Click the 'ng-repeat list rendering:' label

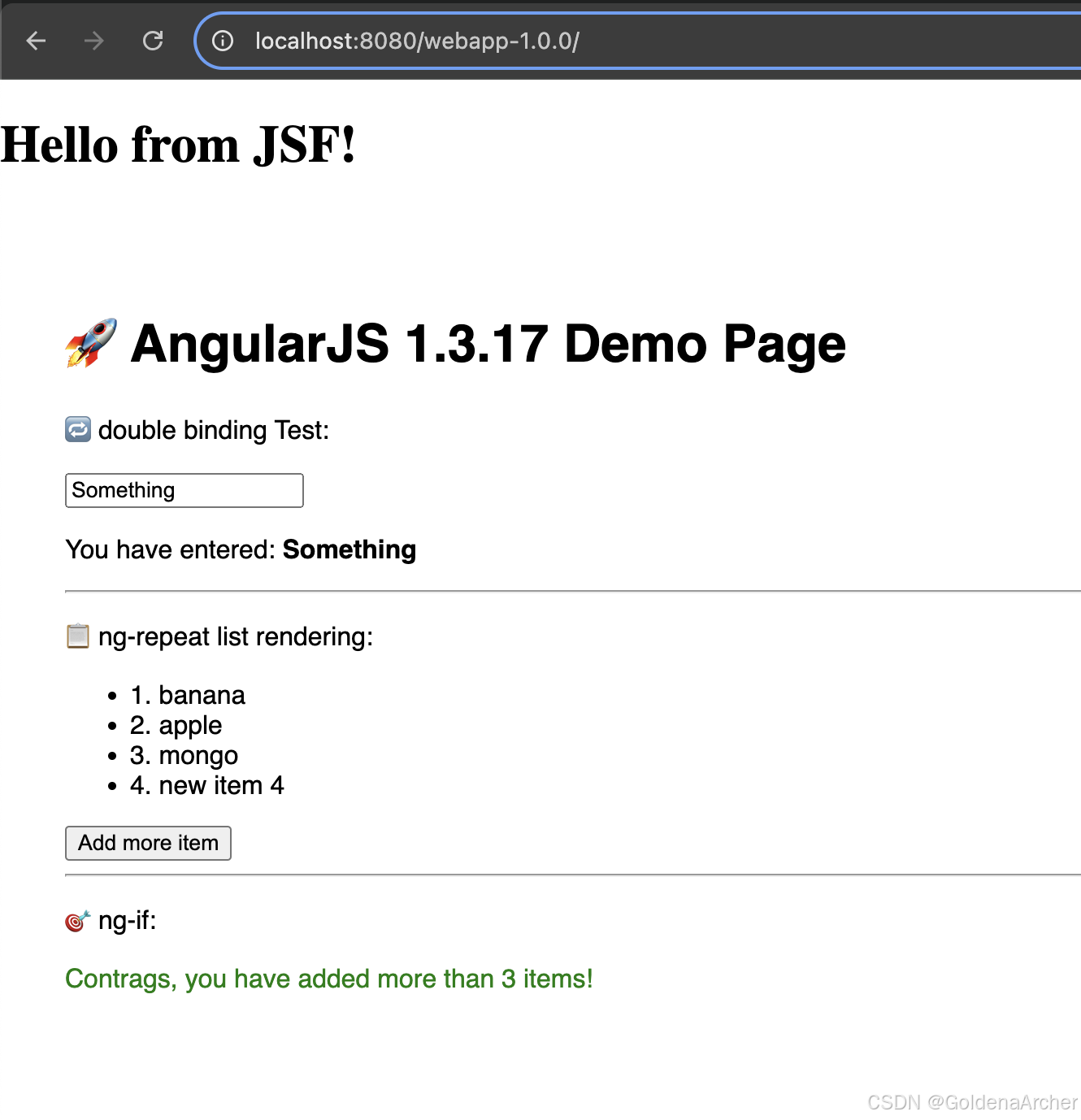pos(236,636)
